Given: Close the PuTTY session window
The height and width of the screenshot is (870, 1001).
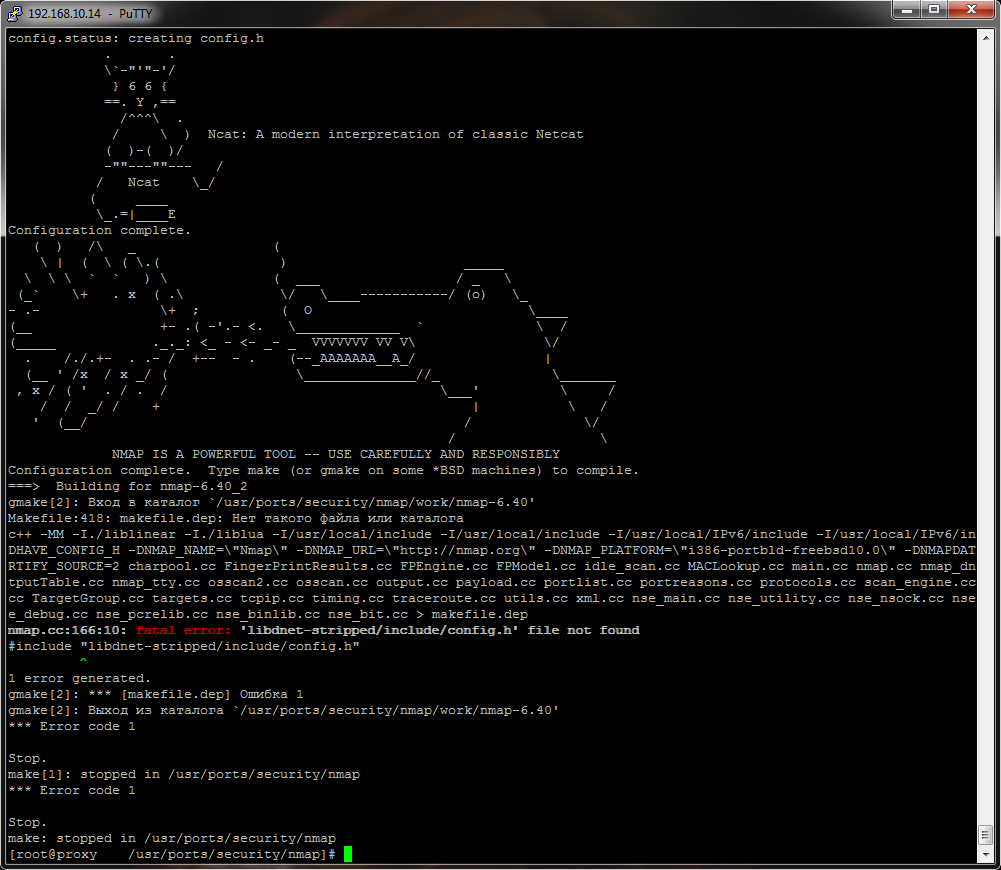Looking at the screenshot, I should pyautogui.click(x=972, y=10).
